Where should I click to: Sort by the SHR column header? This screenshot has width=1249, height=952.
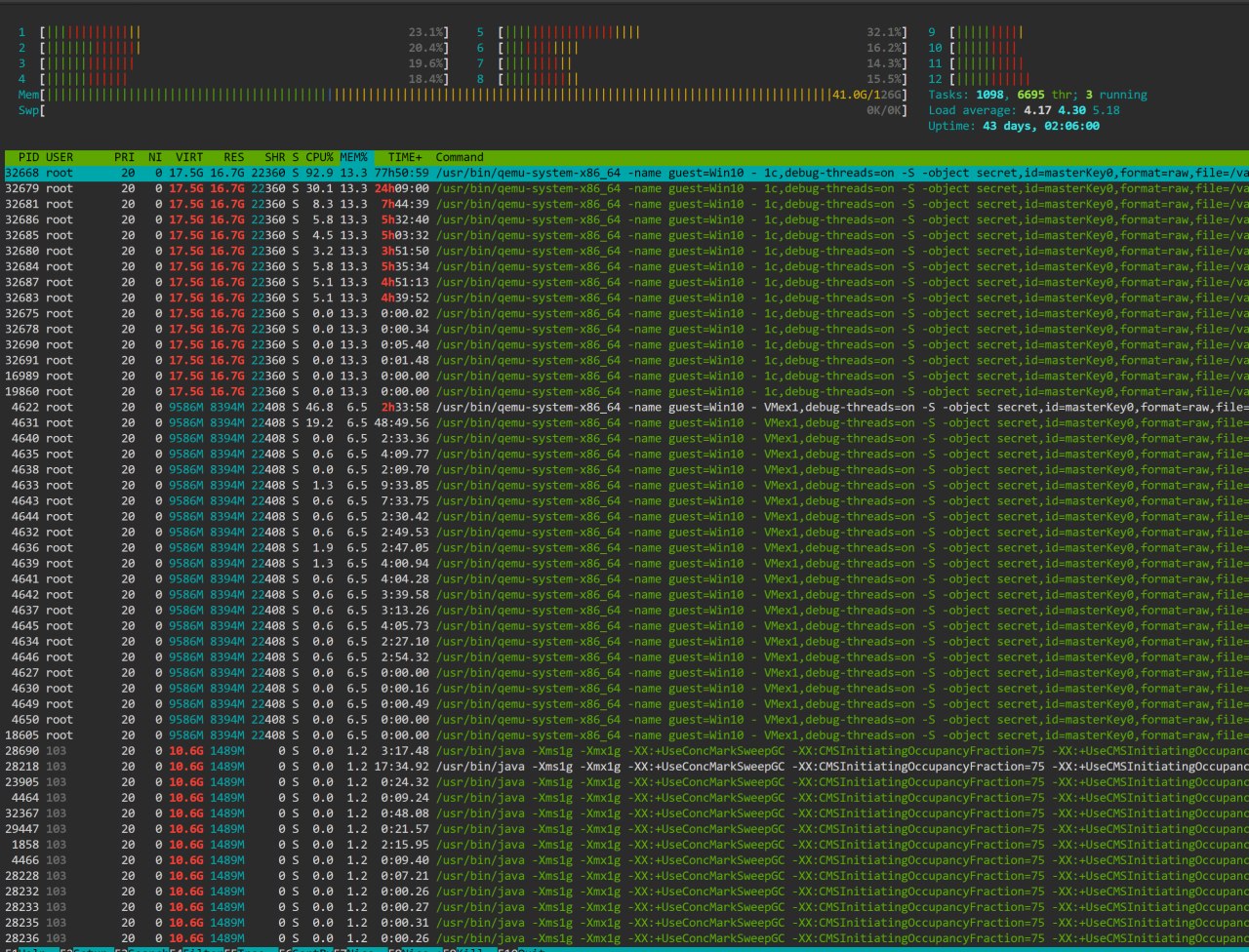click(x=274, y=157)
